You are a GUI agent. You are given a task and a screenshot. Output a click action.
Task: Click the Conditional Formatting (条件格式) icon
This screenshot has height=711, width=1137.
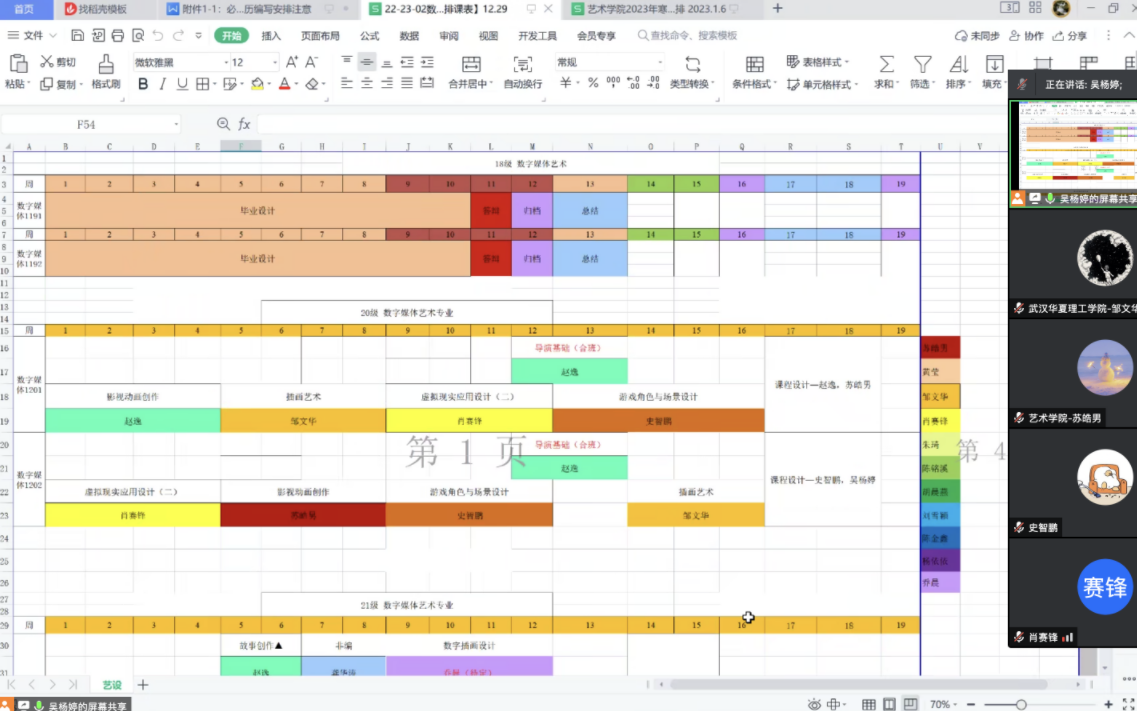(x=755, y=64)
